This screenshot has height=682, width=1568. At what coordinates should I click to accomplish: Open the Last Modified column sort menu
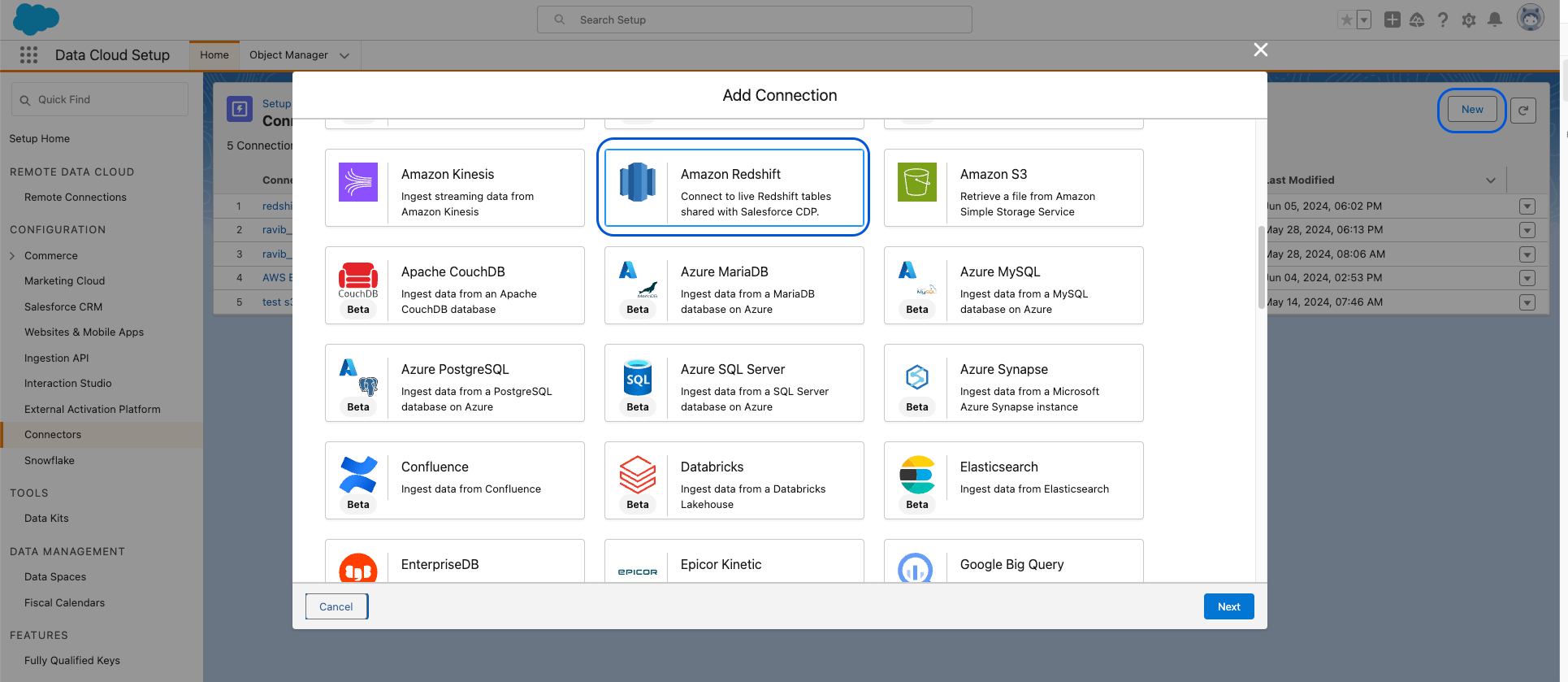pyautogui.click(x=1491, y=180)
